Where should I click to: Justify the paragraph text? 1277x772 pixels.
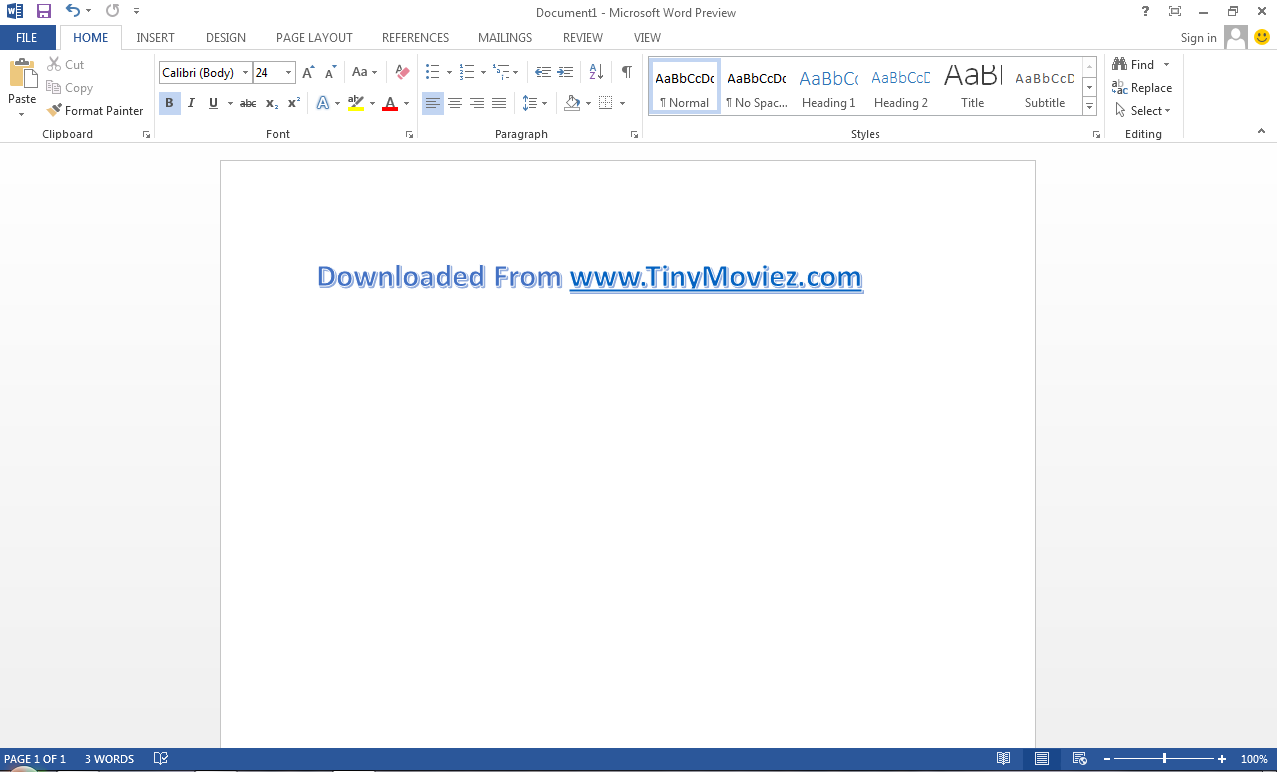(499, 103)
